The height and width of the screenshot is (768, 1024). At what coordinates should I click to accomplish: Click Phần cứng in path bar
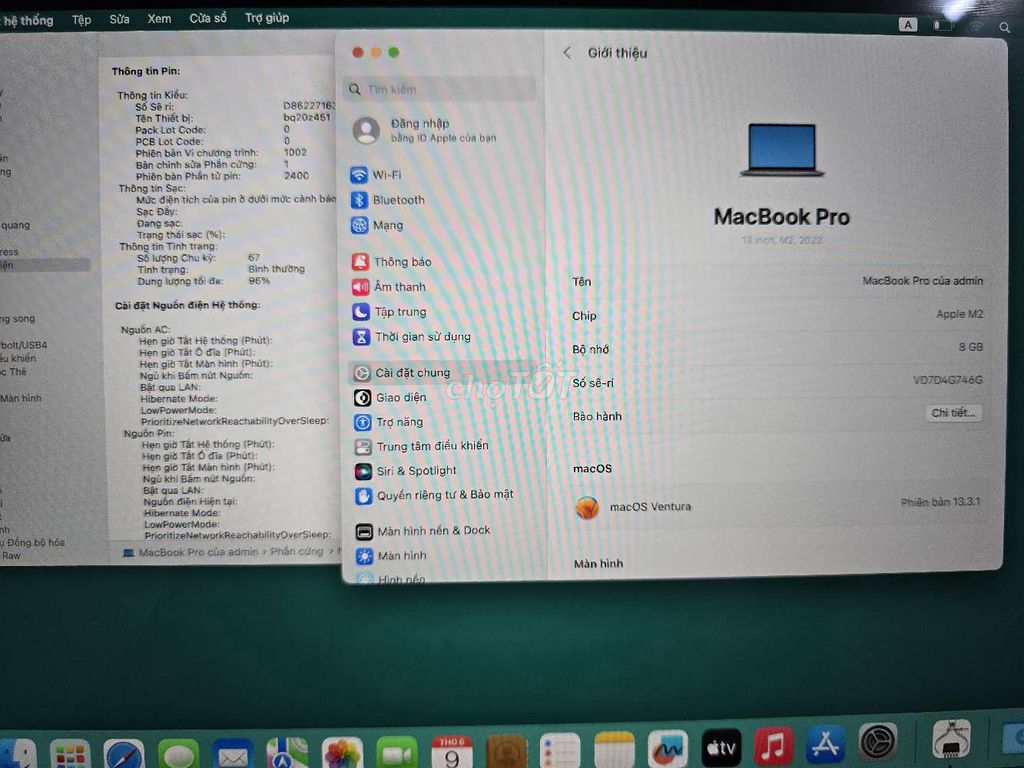click(x=296, y=551)
